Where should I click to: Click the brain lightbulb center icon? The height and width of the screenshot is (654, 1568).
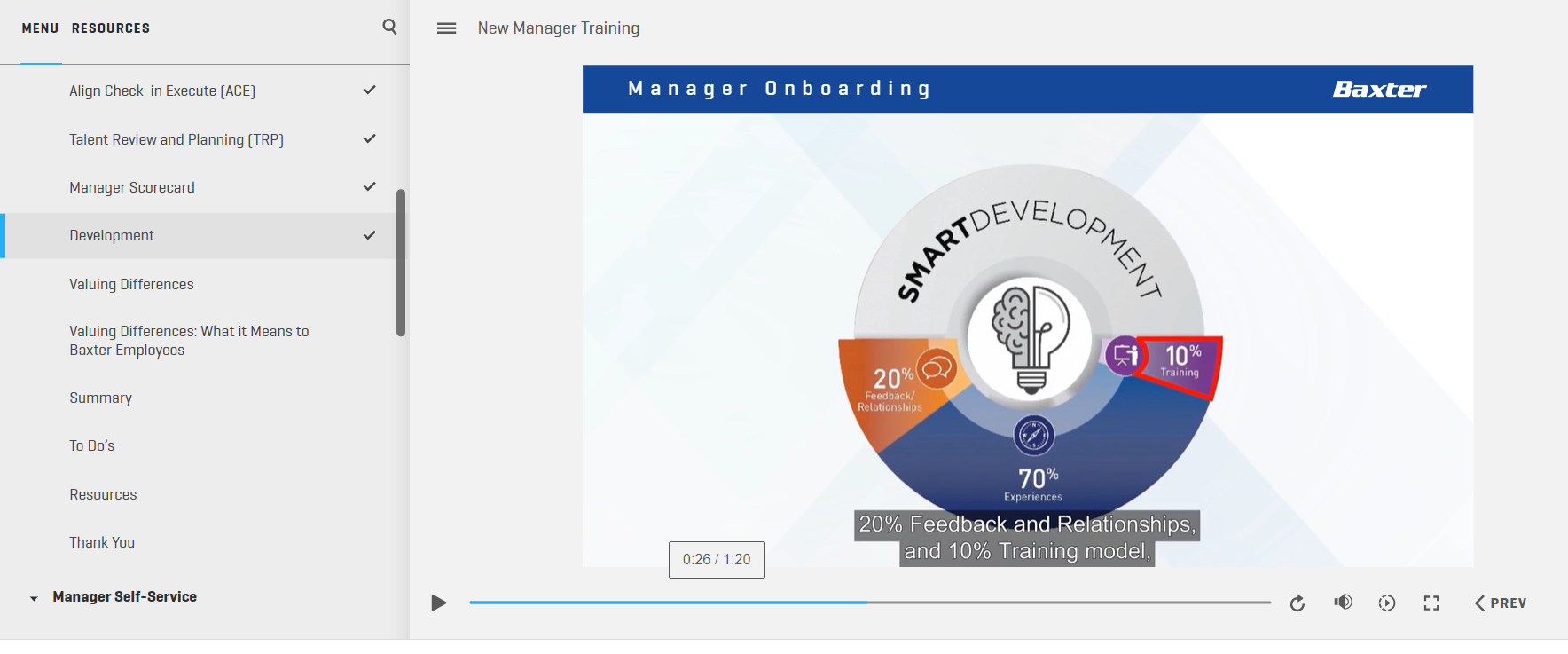(x=1031, y=337)
